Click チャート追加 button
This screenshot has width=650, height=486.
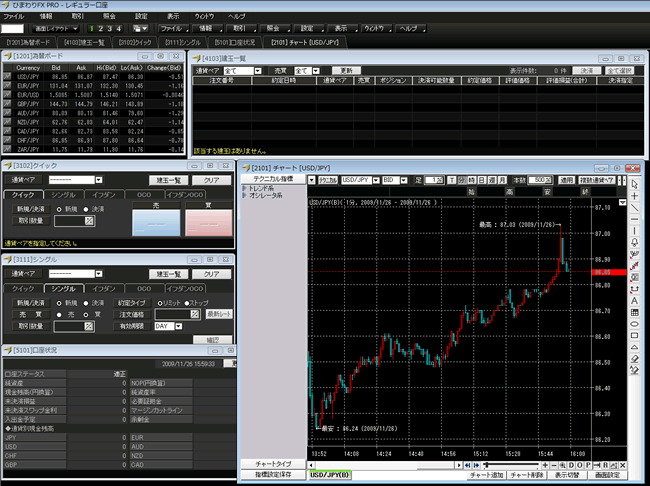[x=487, y=475]
